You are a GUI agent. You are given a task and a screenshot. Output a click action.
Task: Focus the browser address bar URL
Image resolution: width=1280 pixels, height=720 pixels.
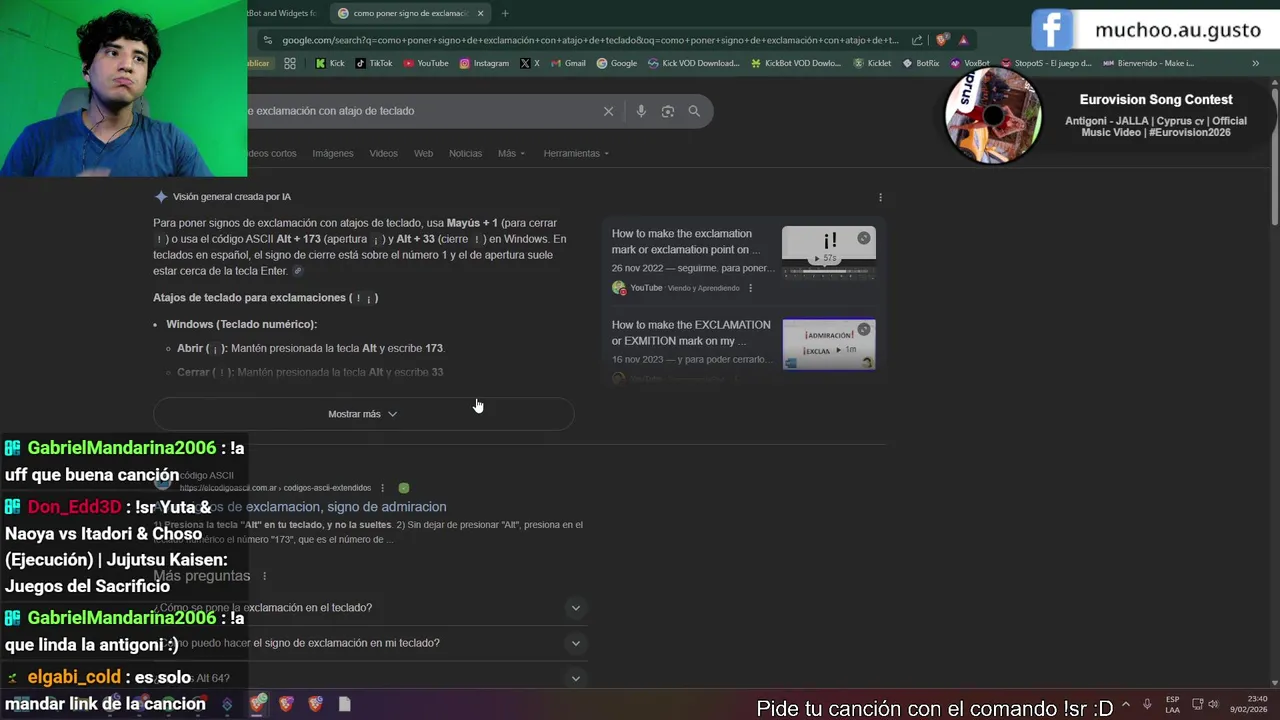pos(590,40)
